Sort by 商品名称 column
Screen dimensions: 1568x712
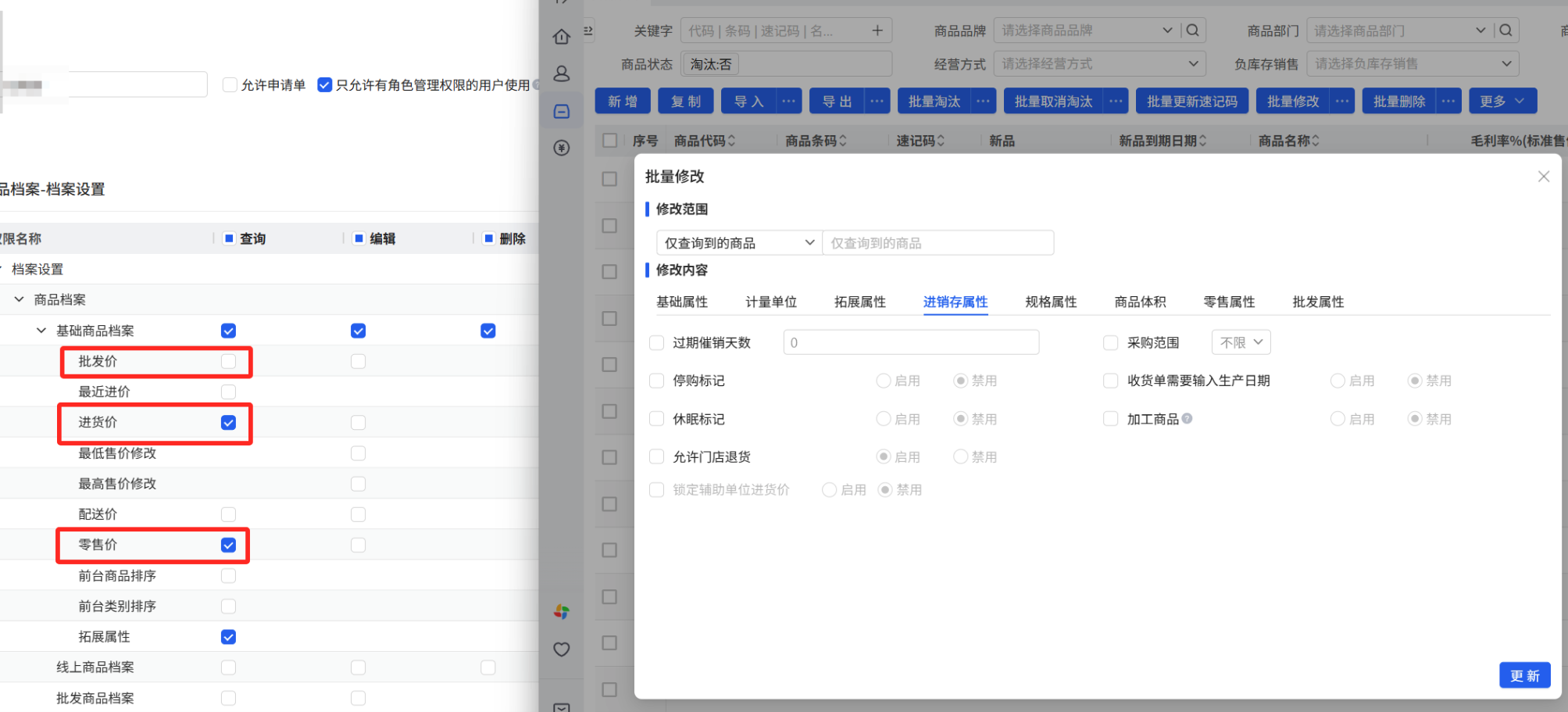[1316, 141]
